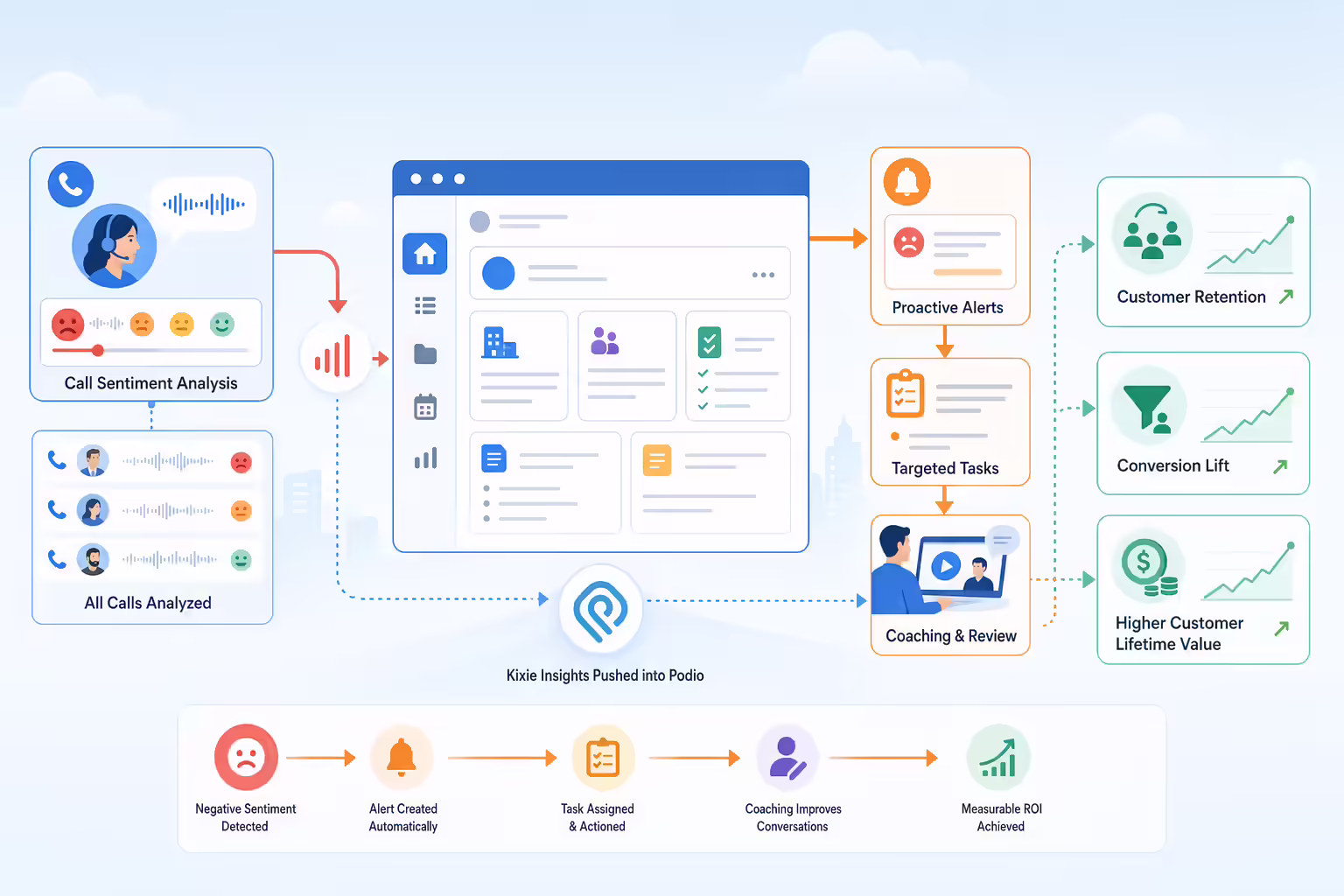Click the orange Targeted Tasks clipboard icon
This screenshot has width=1344, height=896.
[906, 394]
